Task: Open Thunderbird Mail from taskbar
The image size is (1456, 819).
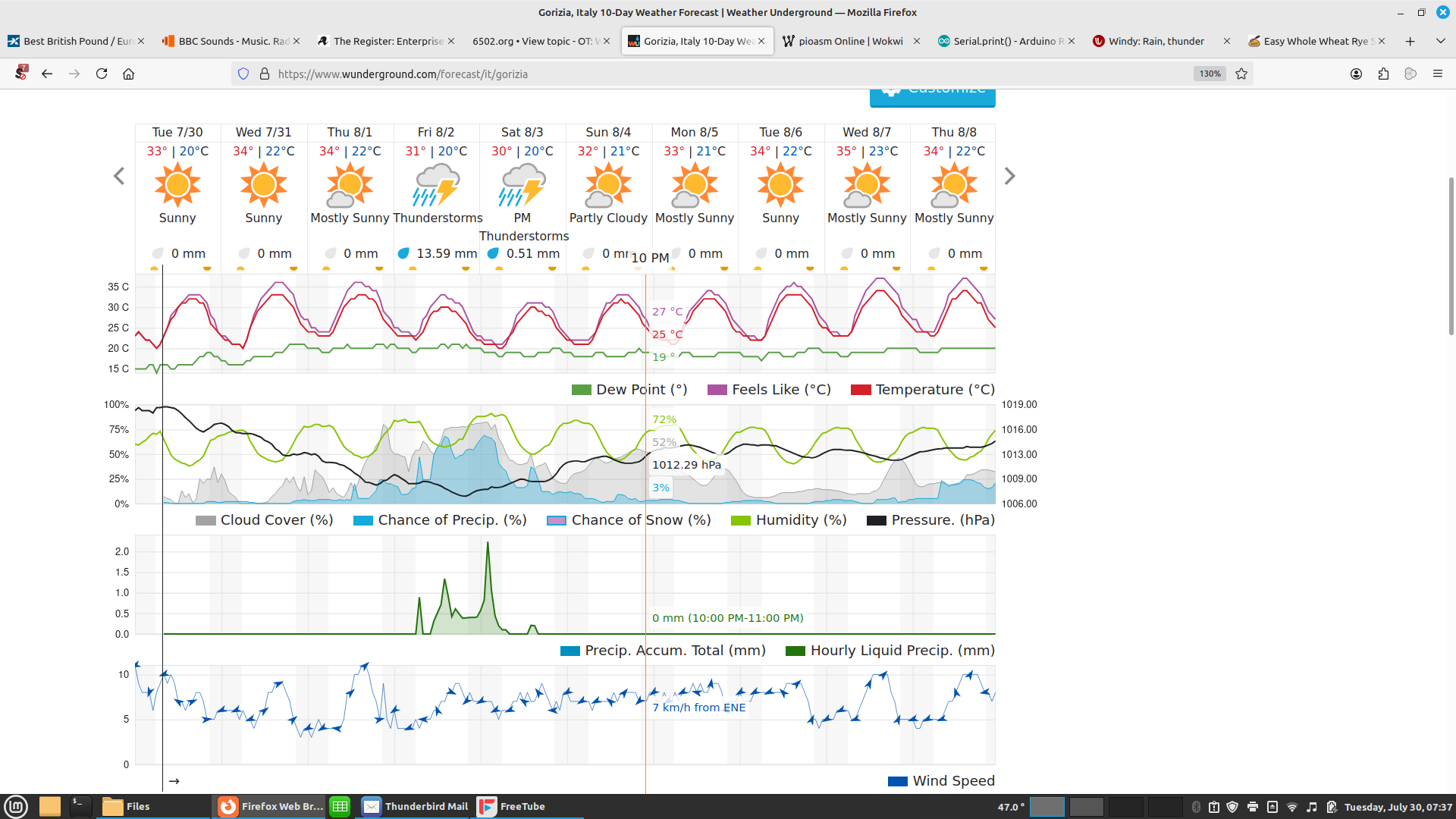Action: [x=416, y=806]
